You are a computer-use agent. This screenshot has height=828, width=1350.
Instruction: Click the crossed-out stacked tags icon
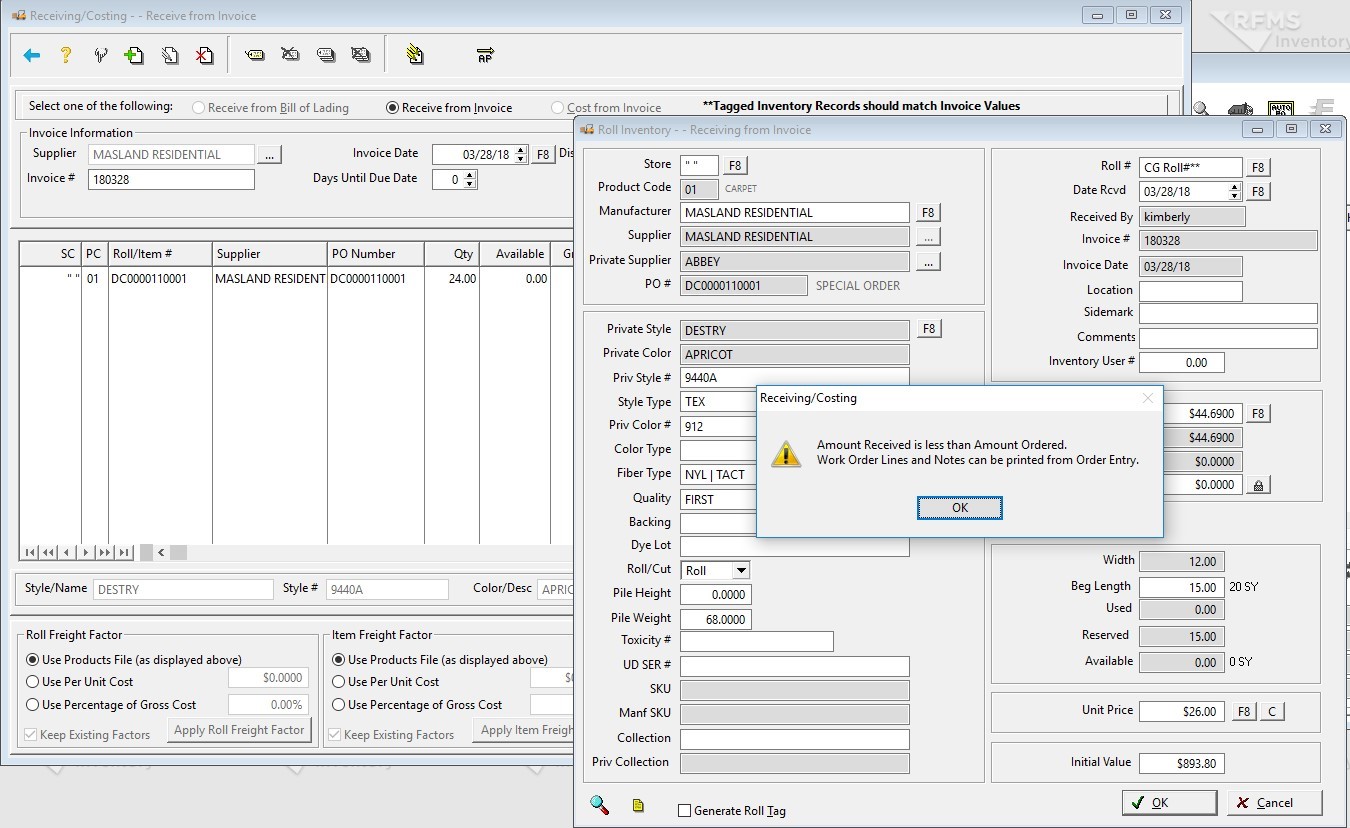pos(361,55)
